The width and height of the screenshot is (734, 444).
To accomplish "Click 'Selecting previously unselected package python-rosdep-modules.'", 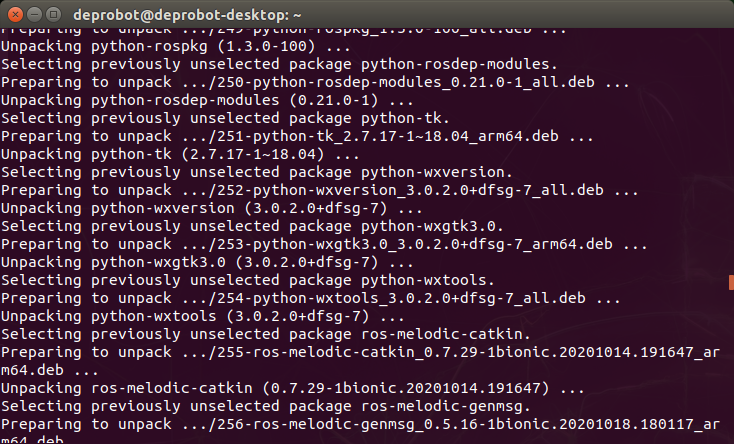I will (x=279, y=64).
